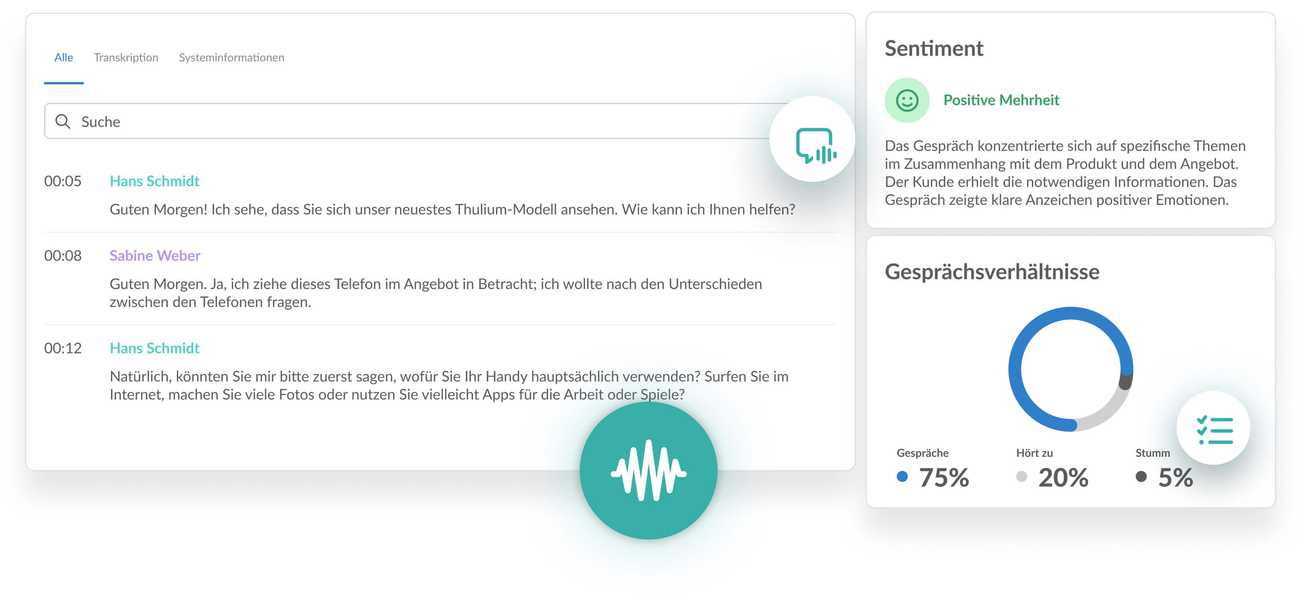This screenshot has height=604, width=1300.
Task: Click the gray dot next to Hört zu
Action: click(1021, 477)
